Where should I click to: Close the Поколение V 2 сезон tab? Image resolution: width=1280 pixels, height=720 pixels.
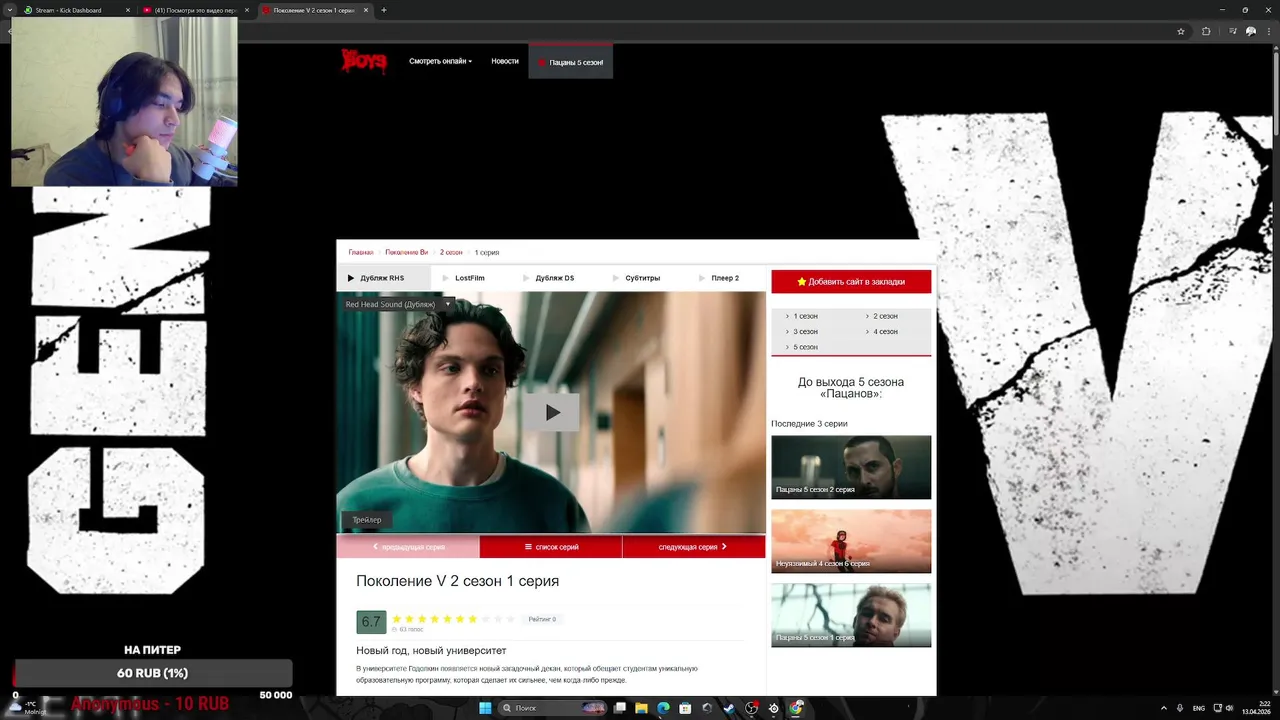click(366, 10)
